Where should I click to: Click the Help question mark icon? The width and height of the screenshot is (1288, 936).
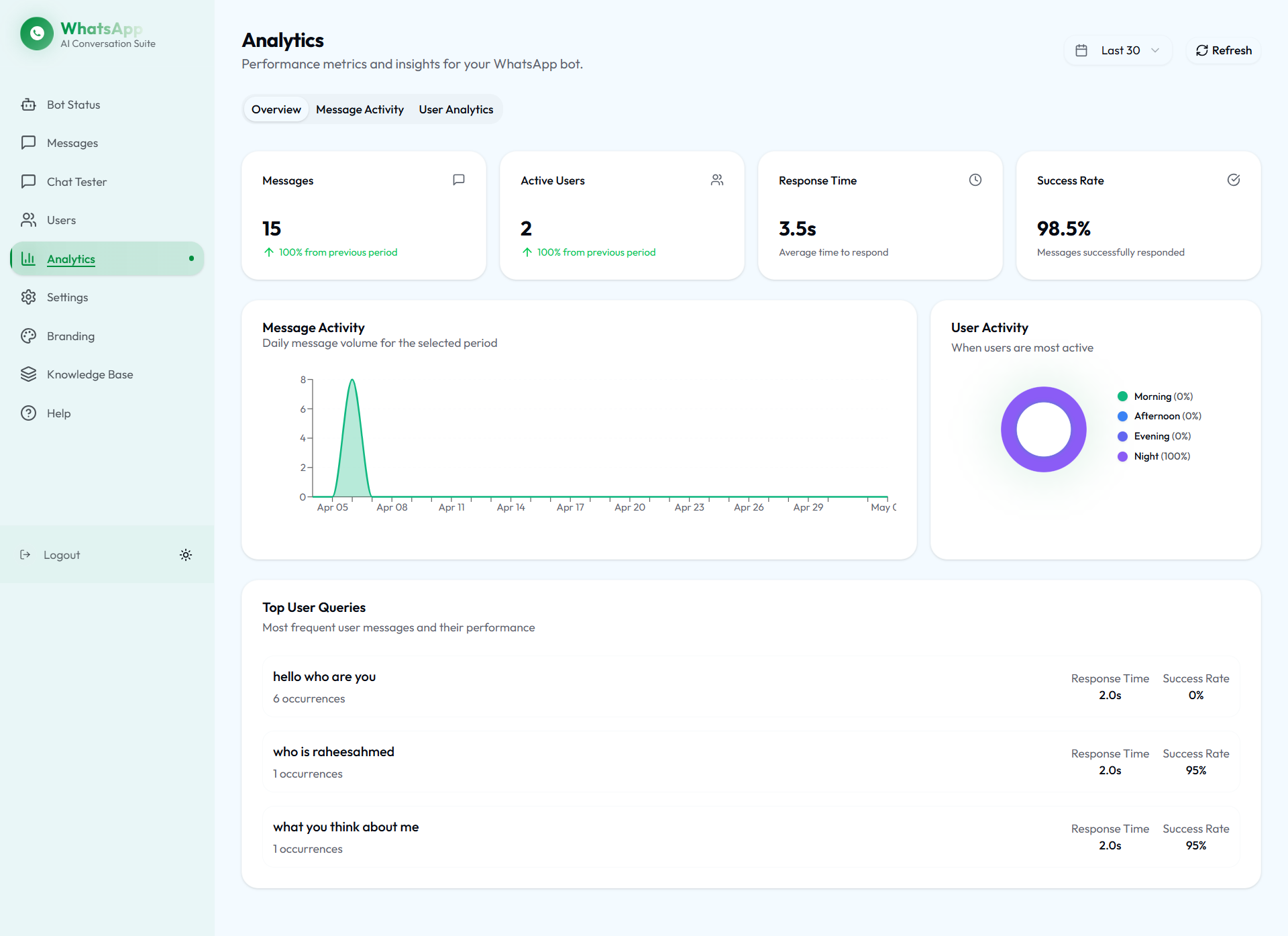pos(28,413)
